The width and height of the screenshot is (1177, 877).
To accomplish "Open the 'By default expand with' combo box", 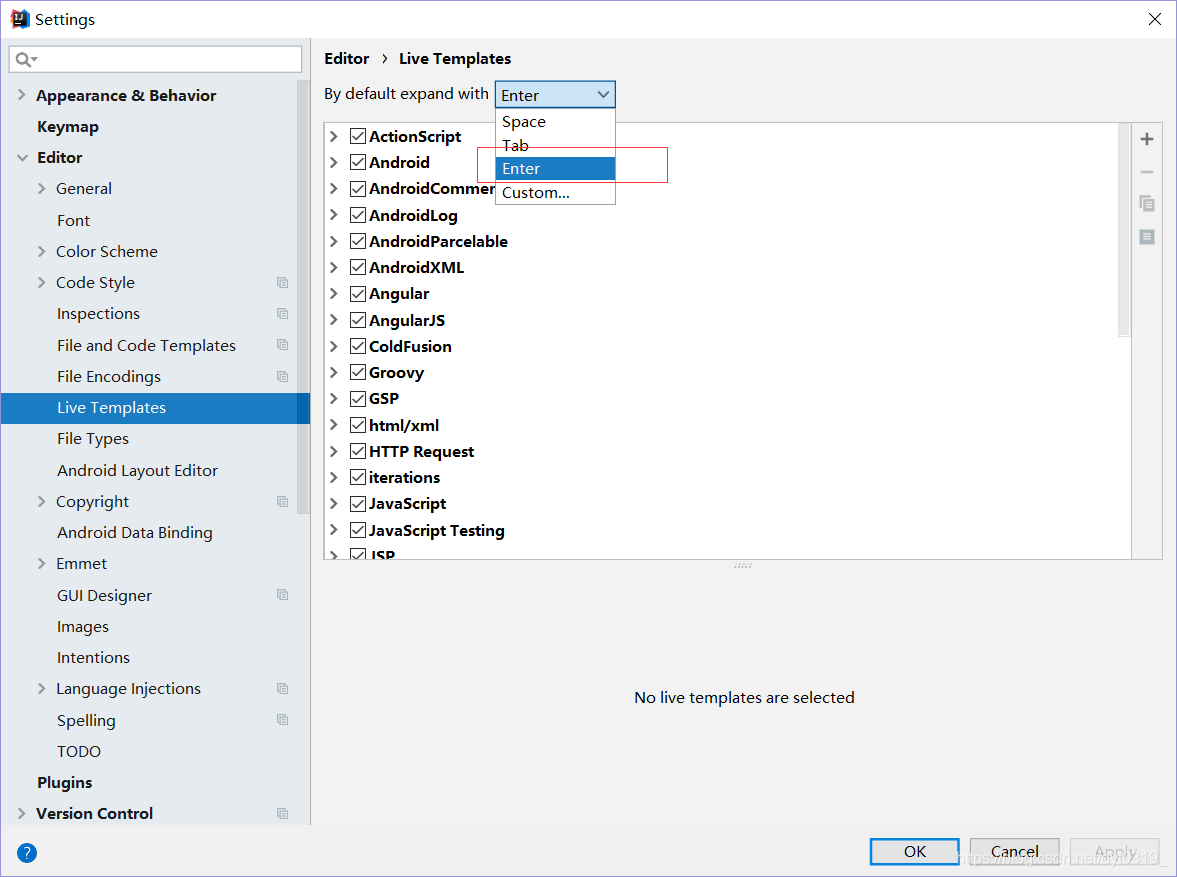I will 555,95.
